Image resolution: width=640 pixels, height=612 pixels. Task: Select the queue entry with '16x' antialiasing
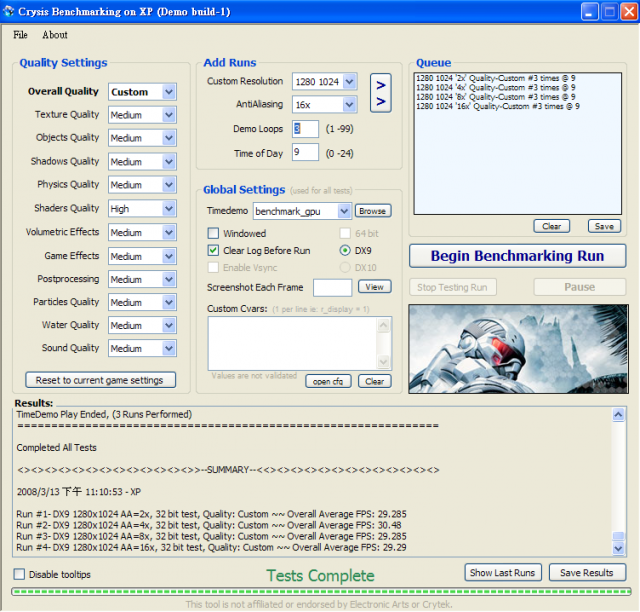(x=498, y=106)
